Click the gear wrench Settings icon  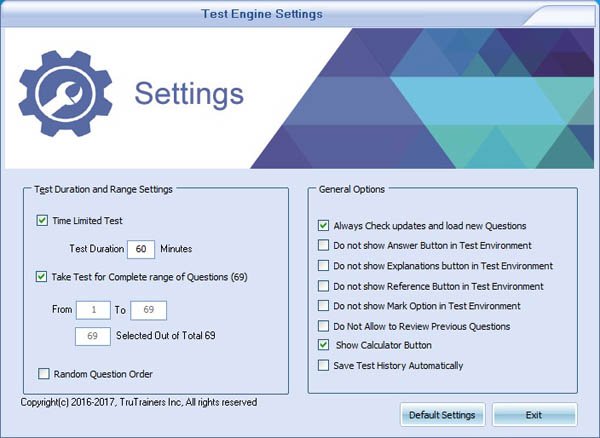(65, 93)
